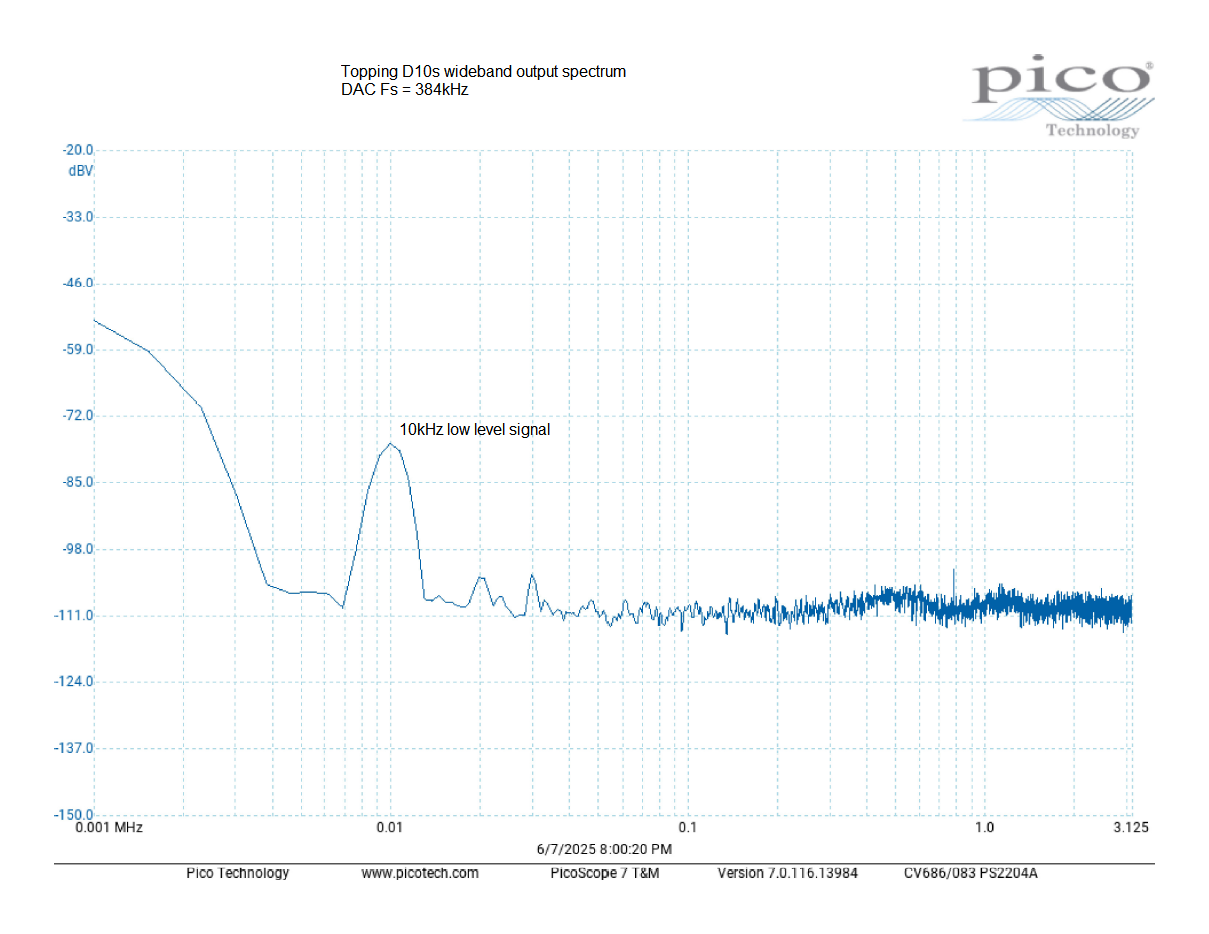Click the 0.01 frequency axis label

(x=389, y=827)
